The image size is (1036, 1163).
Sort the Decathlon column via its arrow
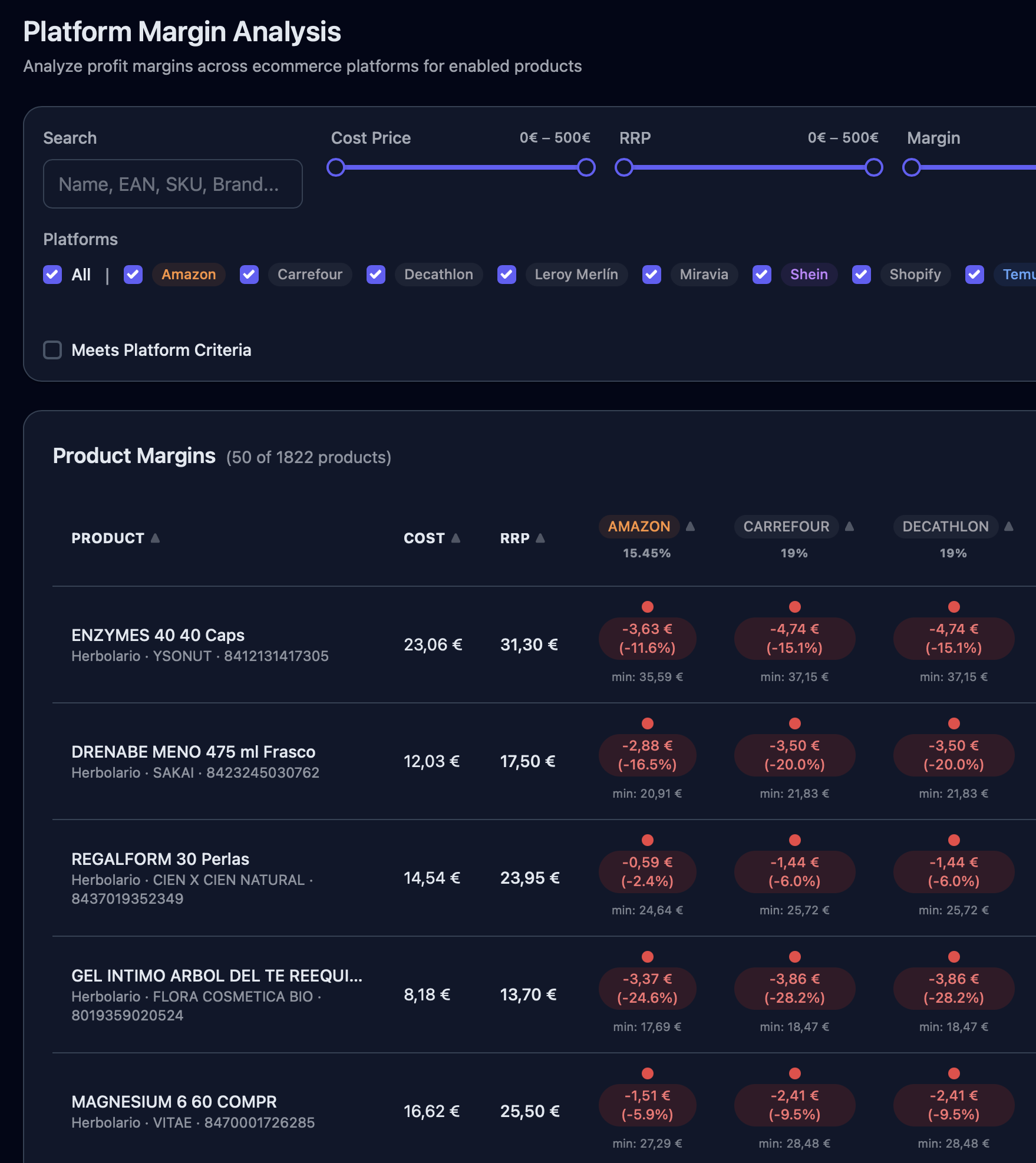[x=1008, y=526]
